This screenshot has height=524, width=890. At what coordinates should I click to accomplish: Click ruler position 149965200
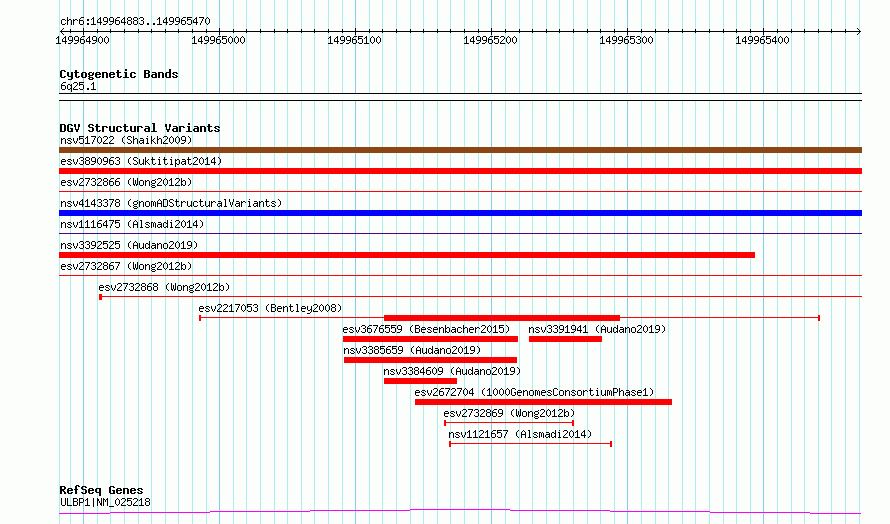[490, 40]
